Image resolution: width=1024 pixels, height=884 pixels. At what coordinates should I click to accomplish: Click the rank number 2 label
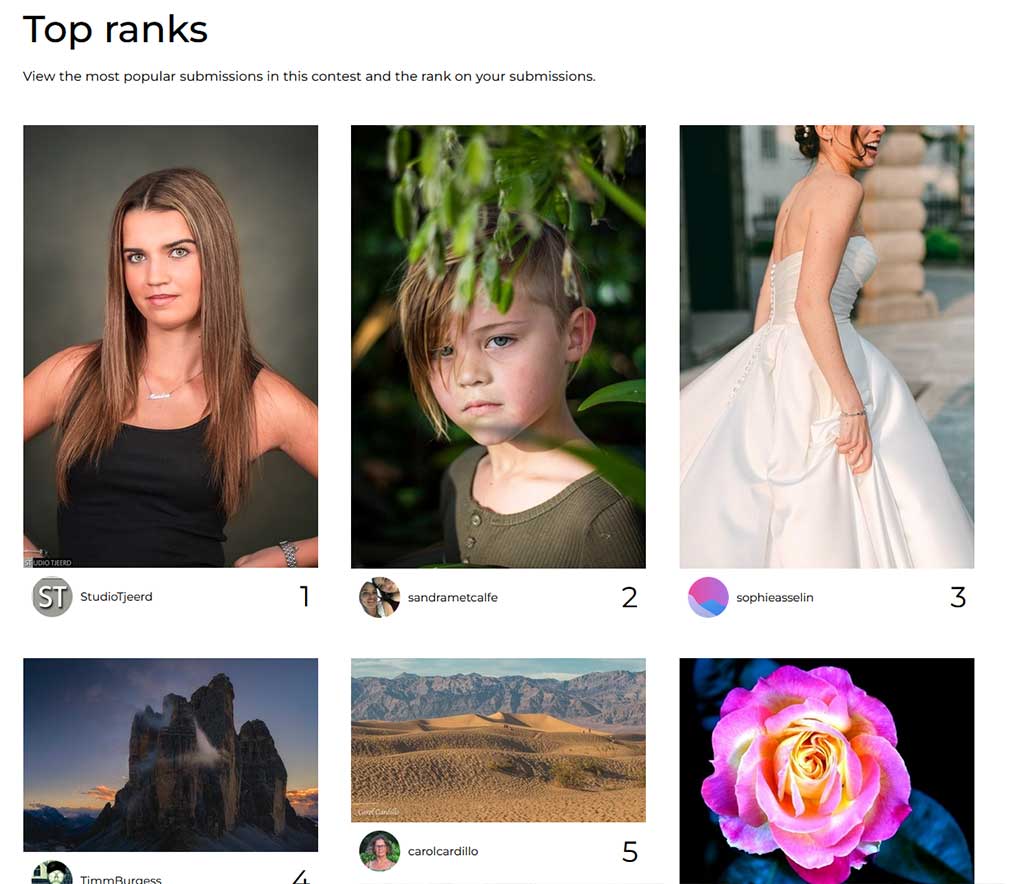pos(630,597)
